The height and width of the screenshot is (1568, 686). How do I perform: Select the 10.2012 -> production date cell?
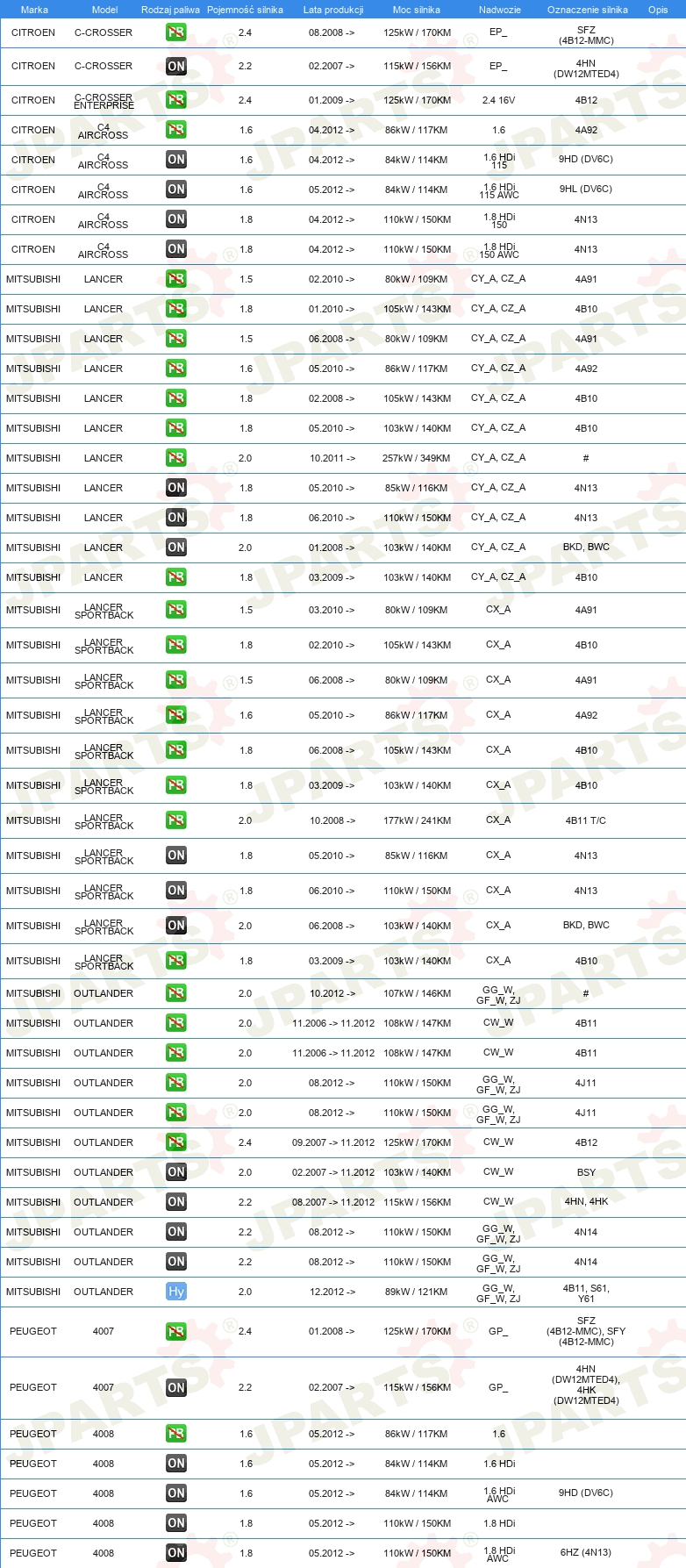[x=332, y=993]
